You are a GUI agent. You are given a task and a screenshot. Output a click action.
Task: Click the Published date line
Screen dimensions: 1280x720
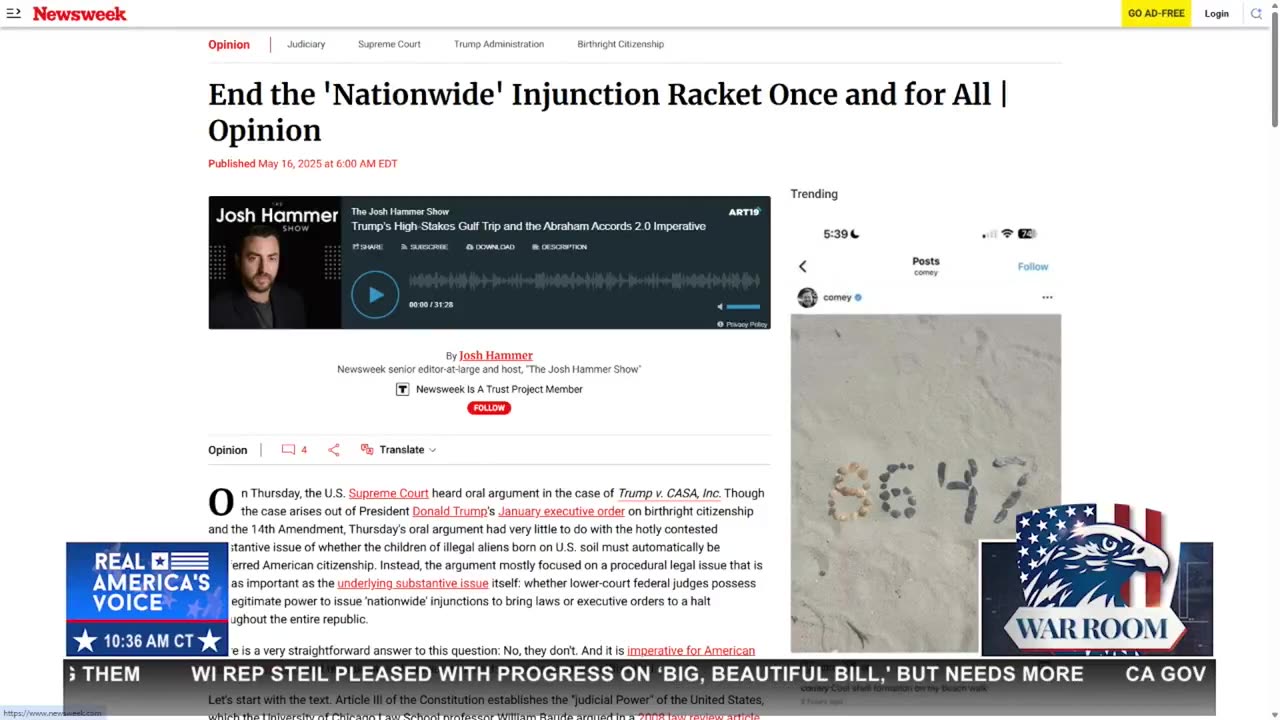(x=303, y=164)
